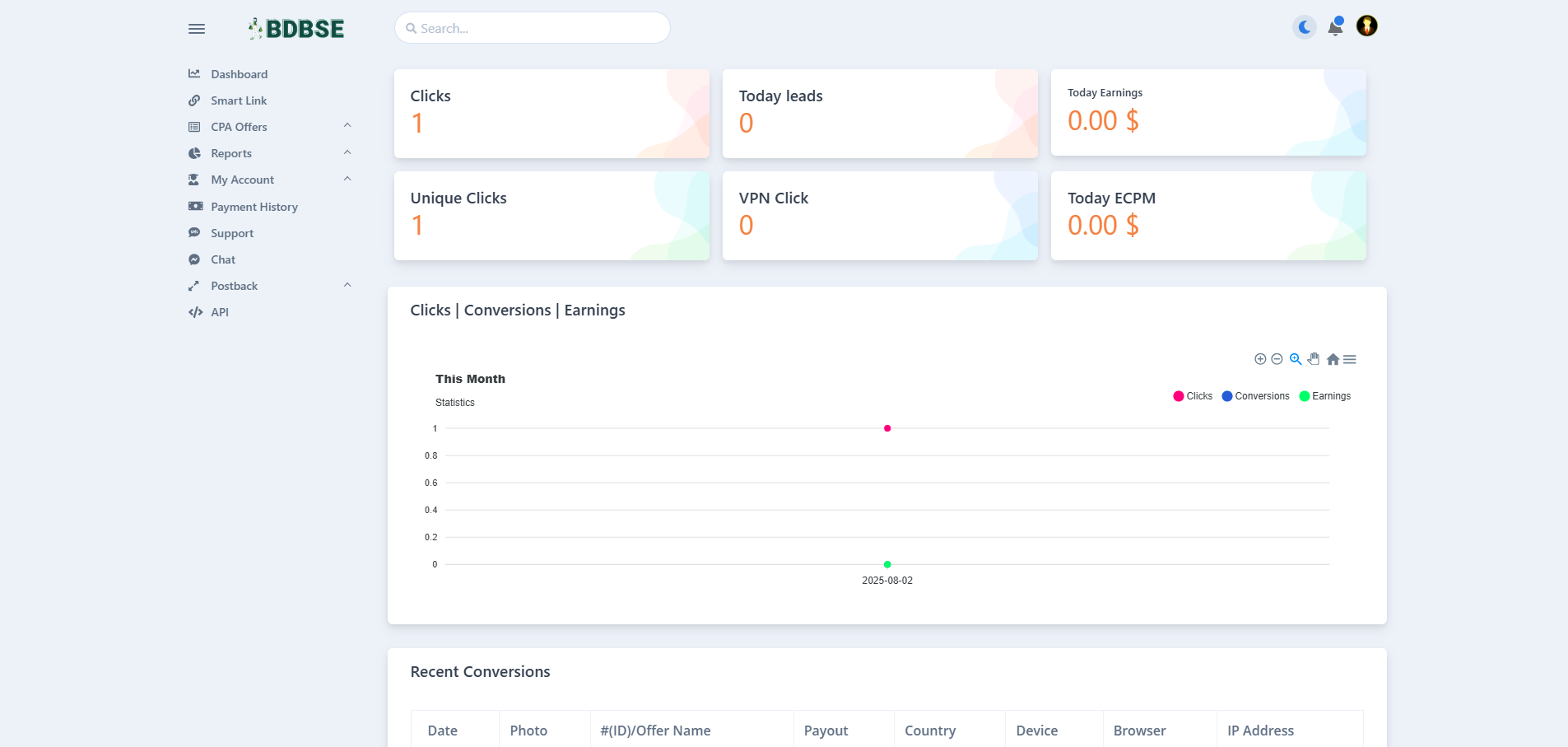Image resolution: width=1568 pixels, height=747 pixels.
Task: Click the This Month chart title
Action: [x=471, y=379]
